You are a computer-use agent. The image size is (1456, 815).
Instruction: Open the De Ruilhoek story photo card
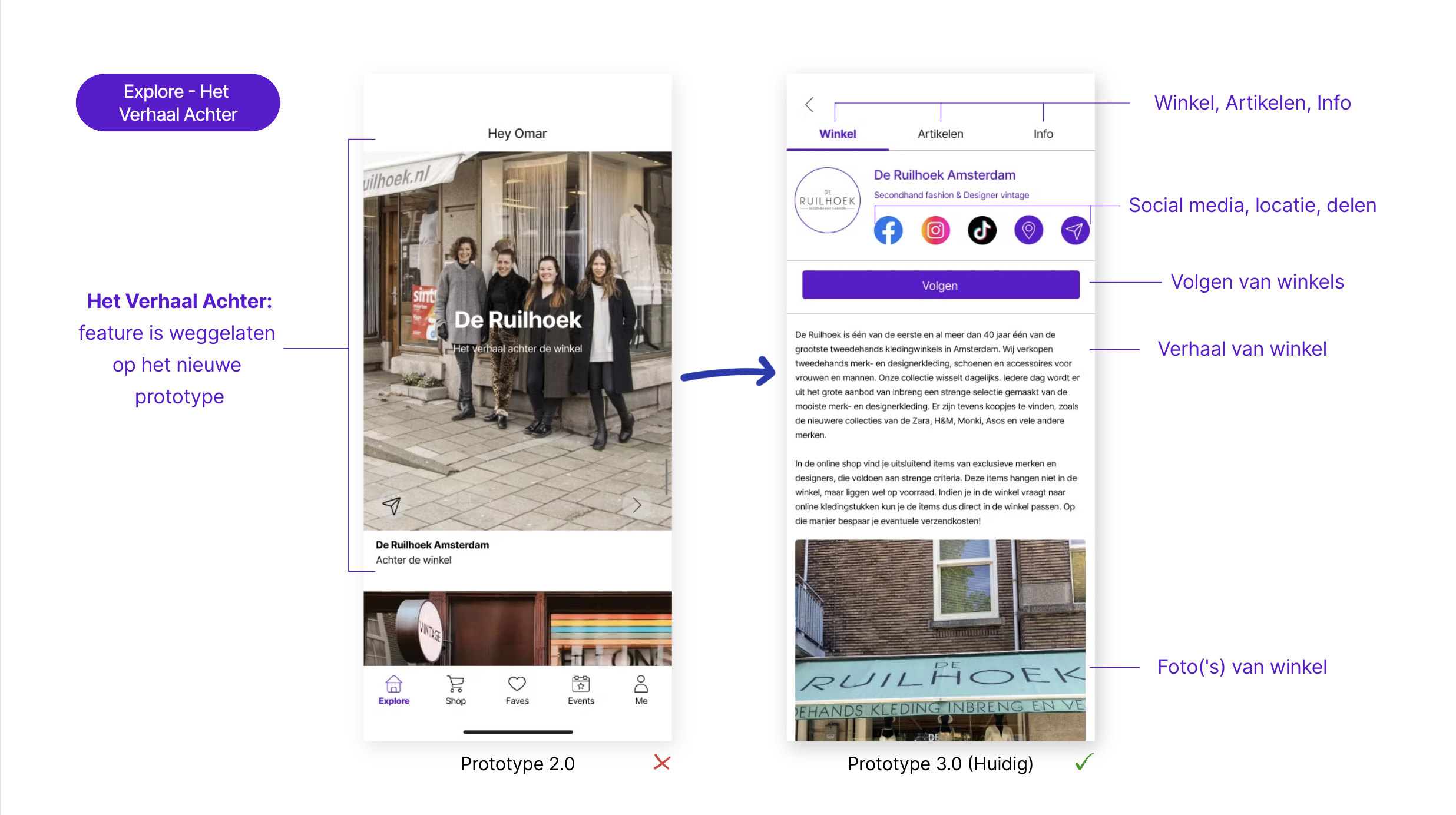tap(518, 341)
